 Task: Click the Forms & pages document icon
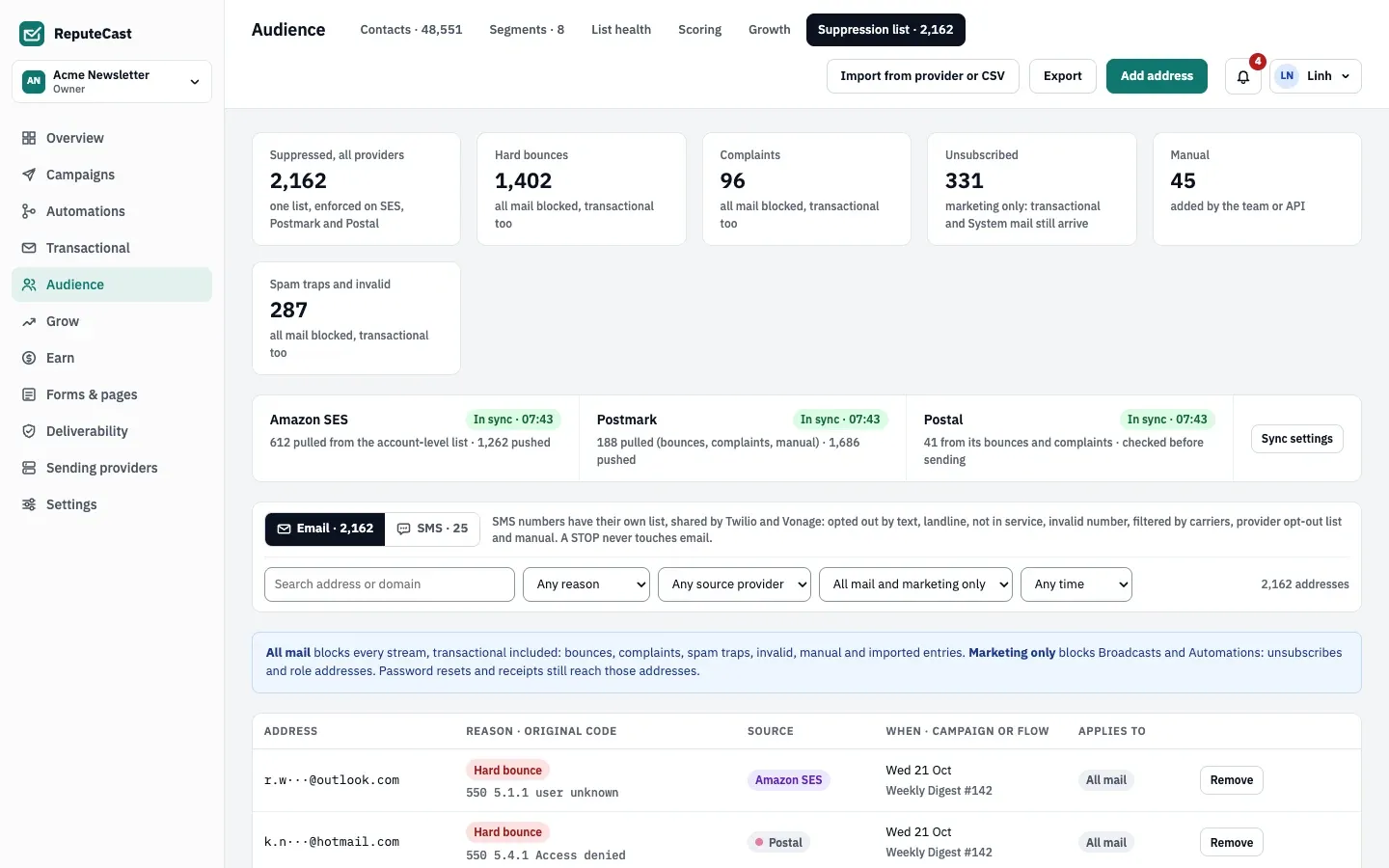click(x=29, y=394)
